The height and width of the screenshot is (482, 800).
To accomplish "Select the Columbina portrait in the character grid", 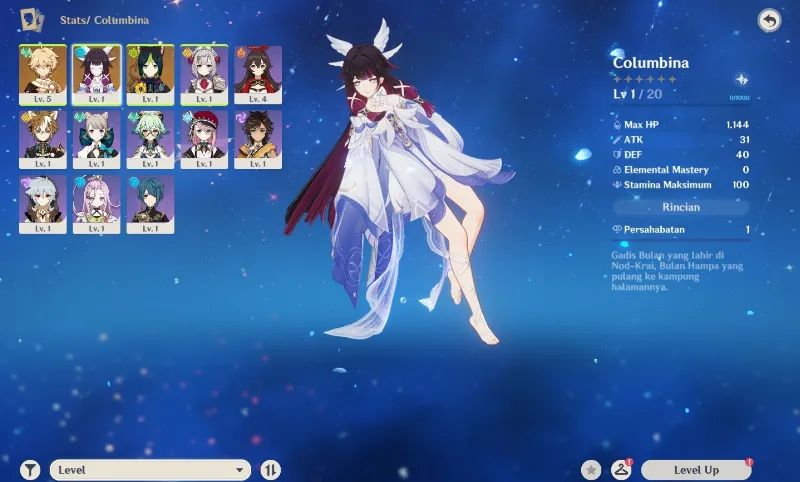I will [x=96, y=75].
